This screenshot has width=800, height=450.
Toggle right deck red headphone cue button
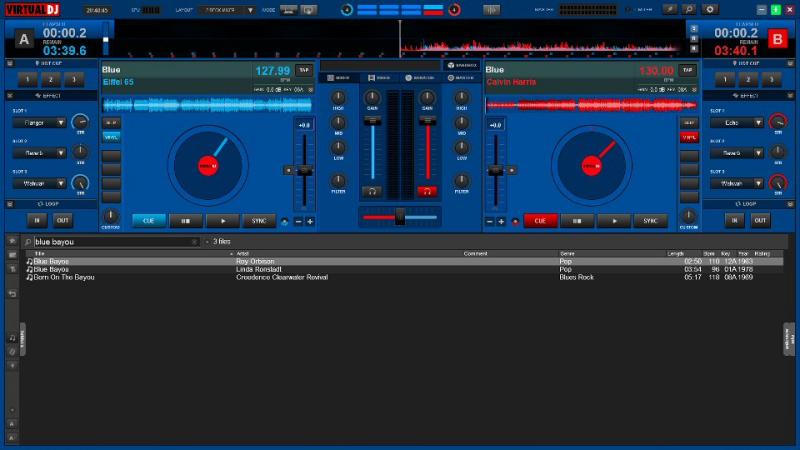tap(427, 191)
